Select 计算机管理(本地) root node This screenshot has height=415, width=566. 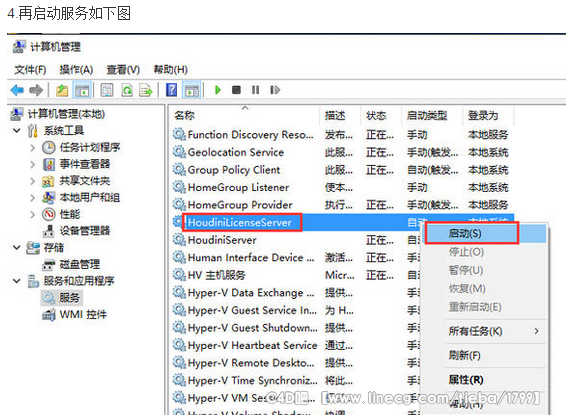coord(66,114)
